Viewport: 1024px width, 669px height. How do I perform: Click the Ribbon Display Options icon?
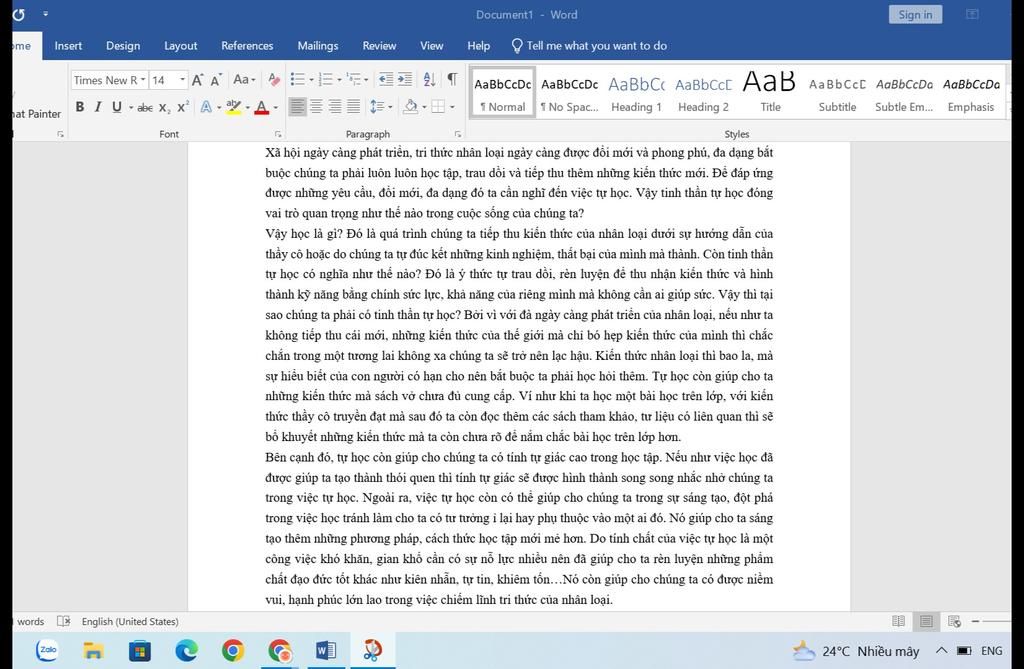point(972,14)
